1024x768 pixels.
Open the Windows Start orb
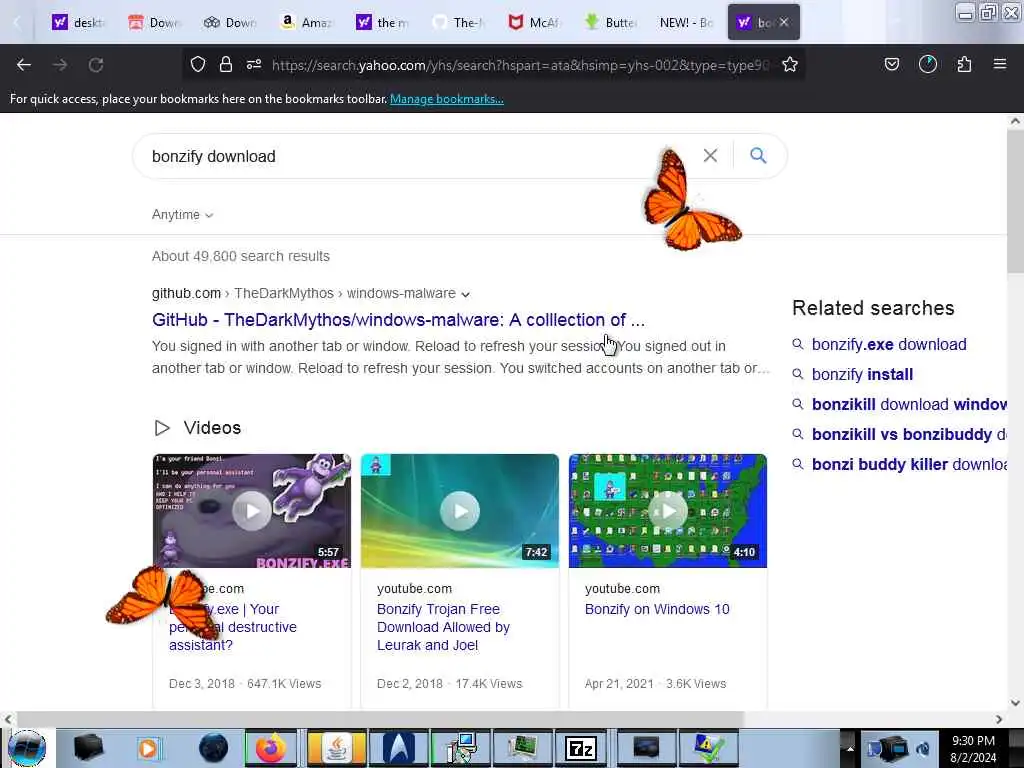click(27, 748)
